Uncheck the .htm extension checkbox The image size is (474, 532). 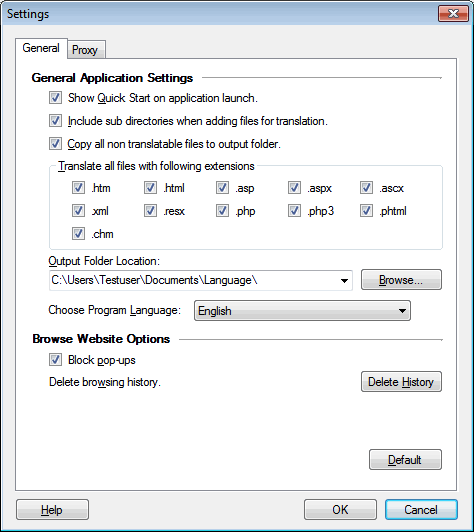(78, 188)
